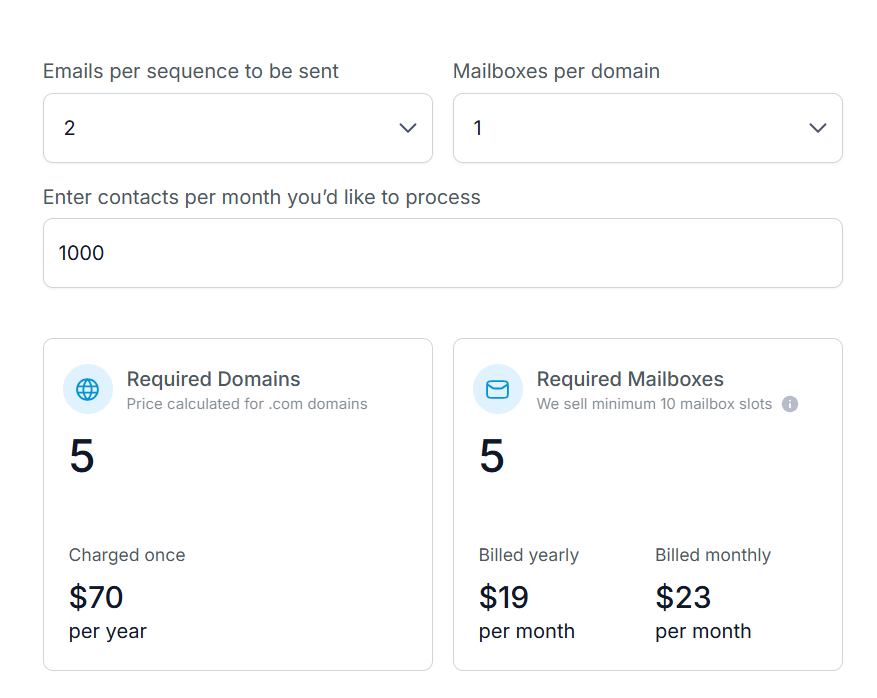Click the 'Enter contacts per month' label
Viewport: 877px width, 698px height.
261,197
